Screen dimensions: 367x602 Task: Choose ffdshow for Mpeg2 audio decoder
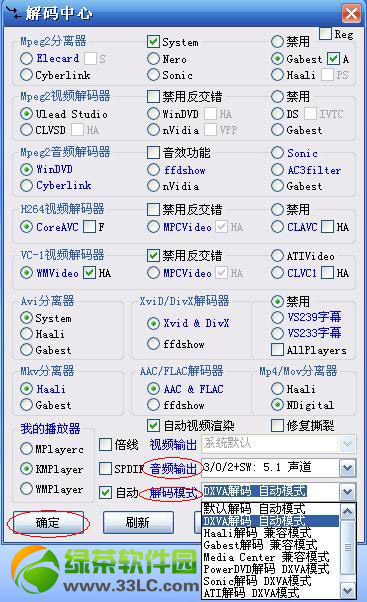pyautogui.click(x=153, y=169)
